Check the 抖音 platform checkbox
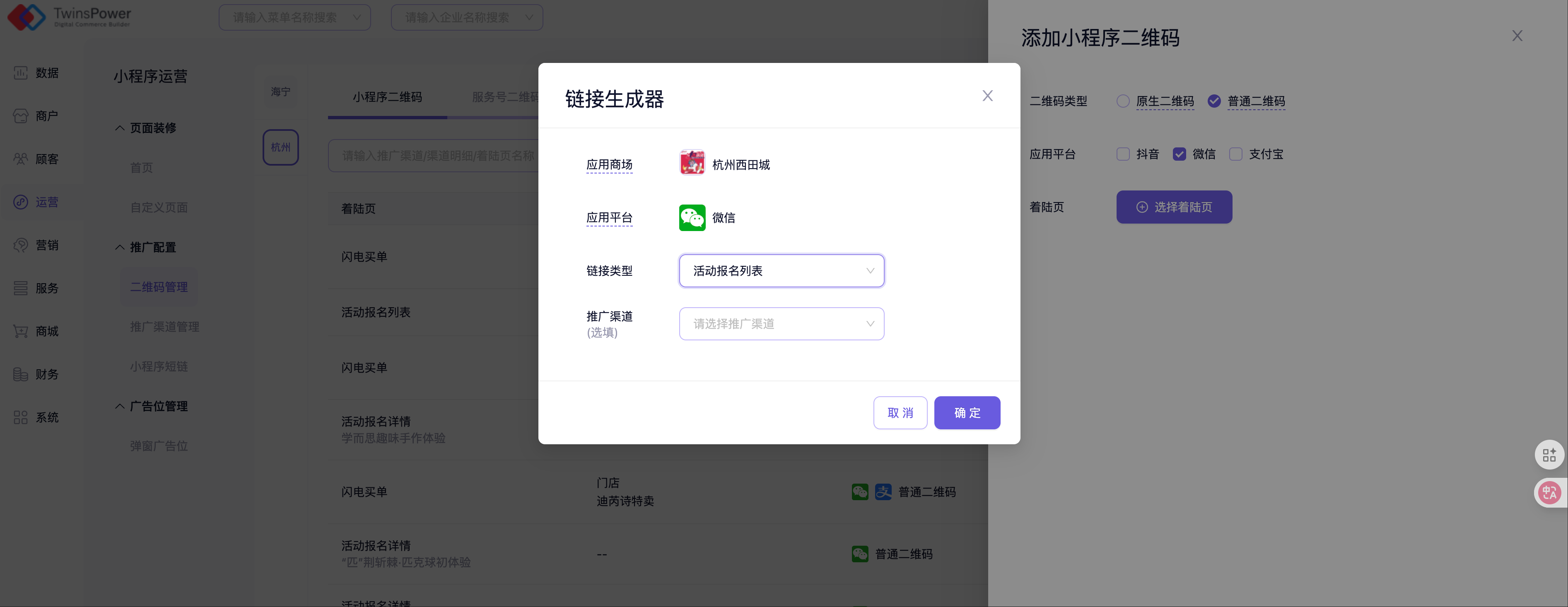 coord(1123,154)
